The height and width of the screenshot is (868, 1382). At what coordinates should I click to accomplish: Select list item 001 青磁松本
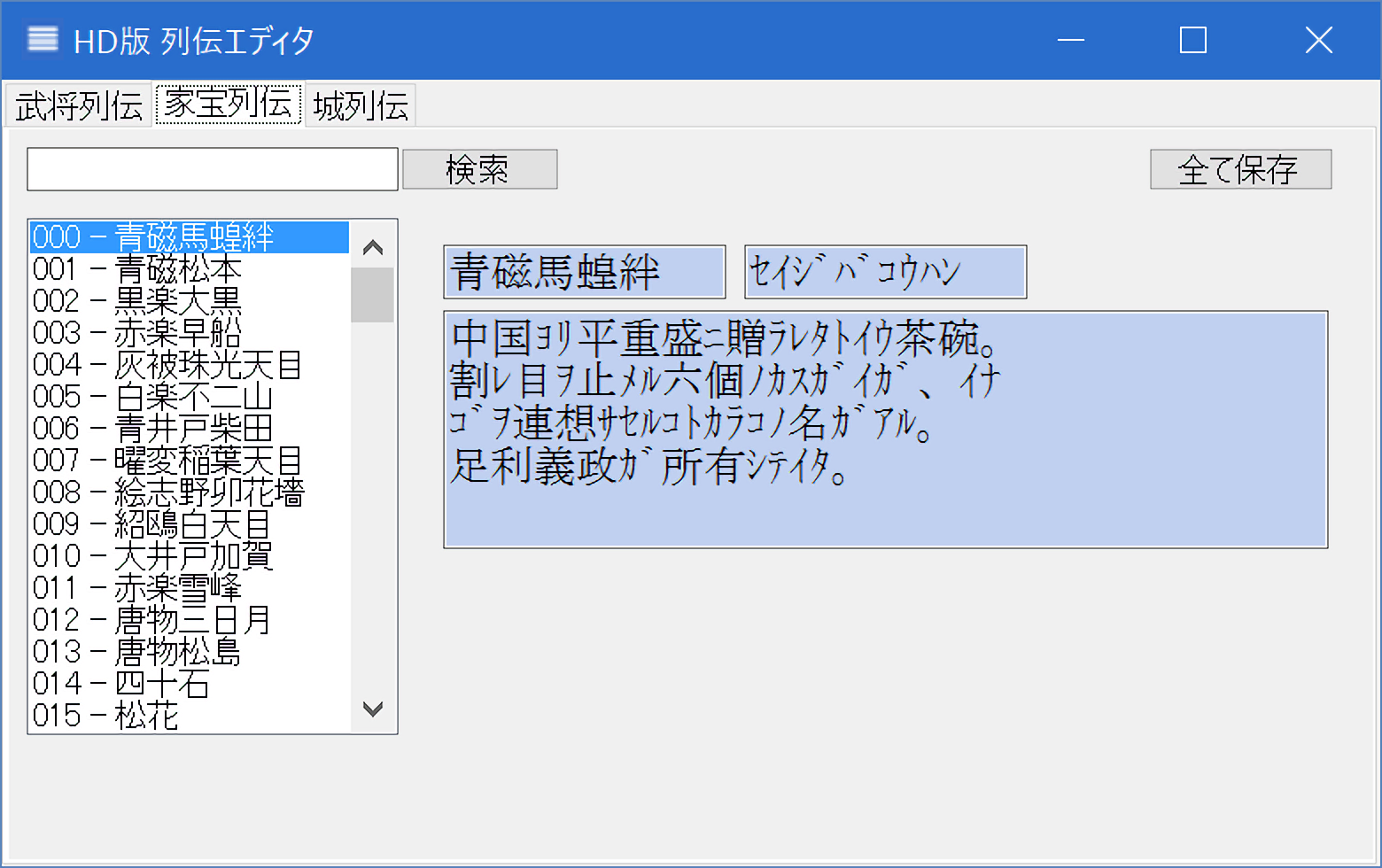(137, 269)
